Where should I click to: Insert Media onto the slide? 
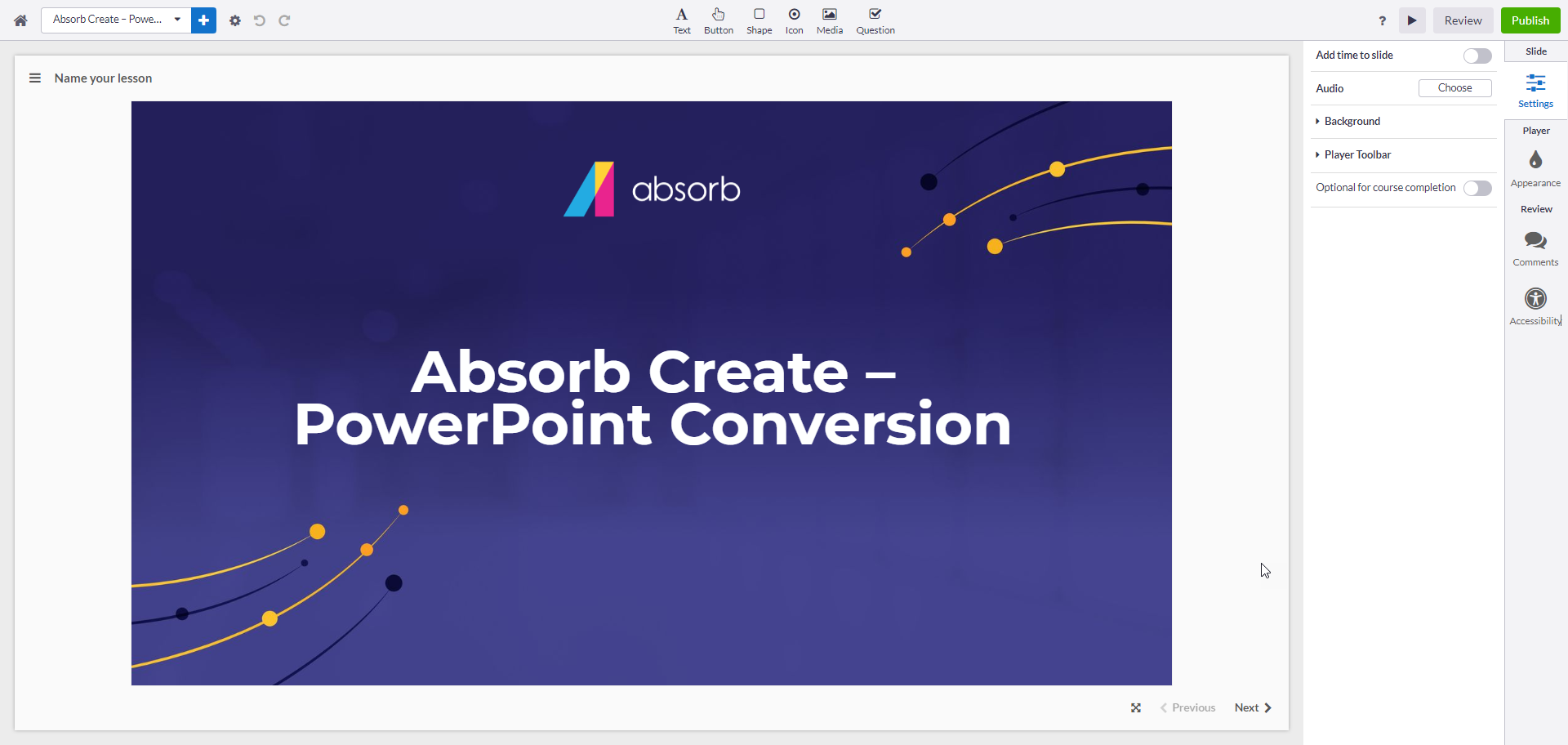[x=830, y=21]
